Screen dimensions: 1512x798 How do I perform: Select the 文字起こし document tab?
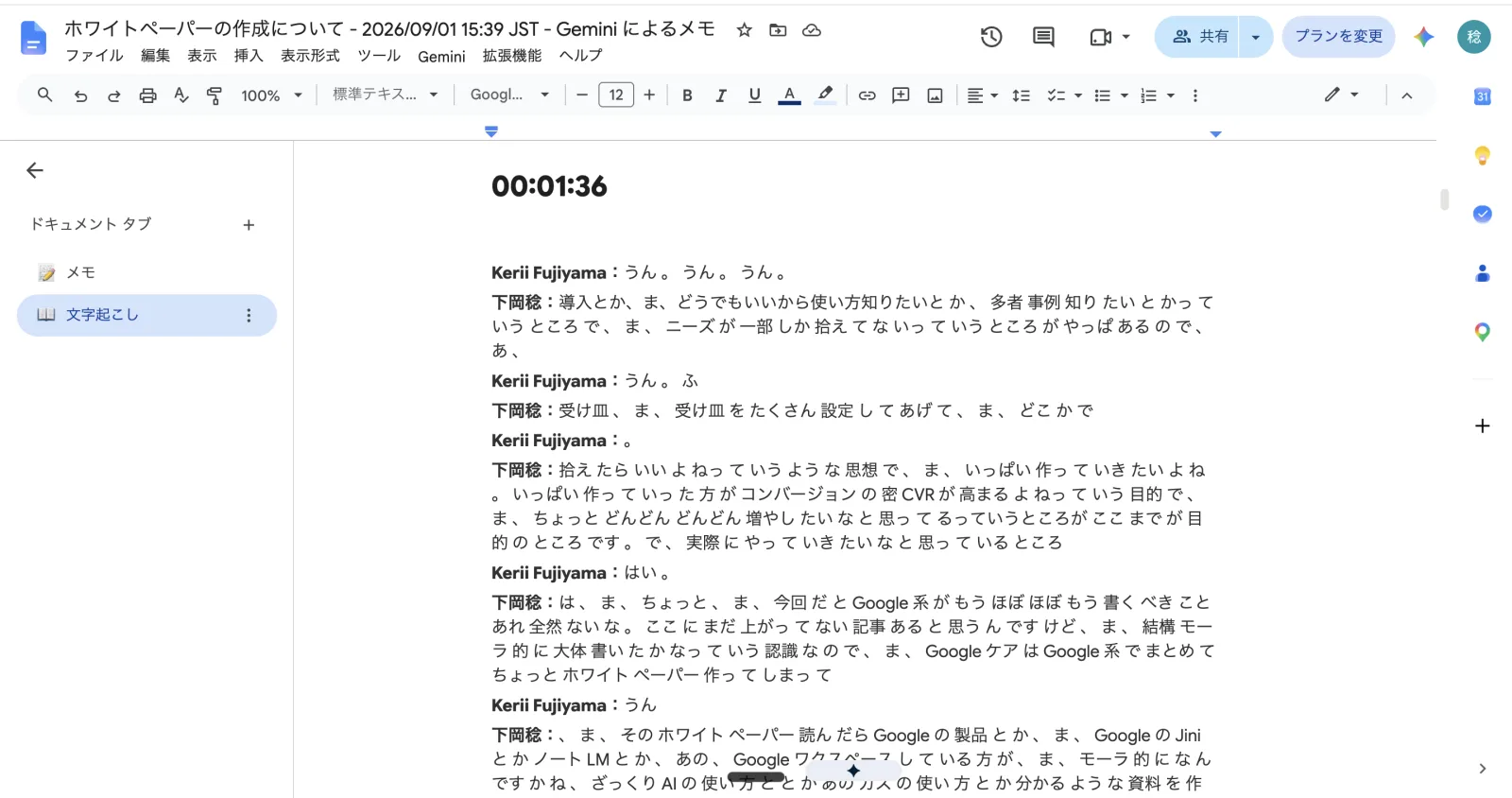tap(146, 315)
